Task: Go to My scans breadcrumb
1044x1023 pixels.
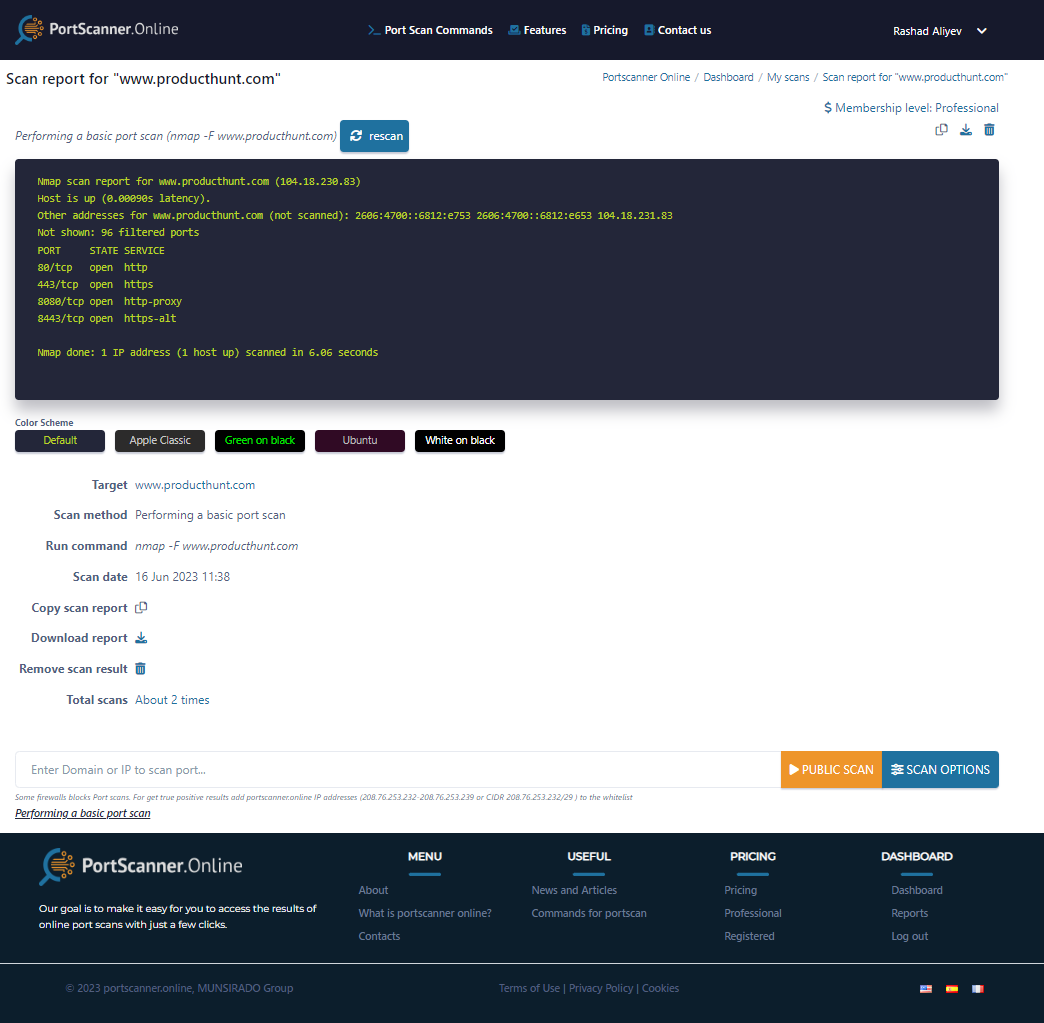Action: point(788,77)
